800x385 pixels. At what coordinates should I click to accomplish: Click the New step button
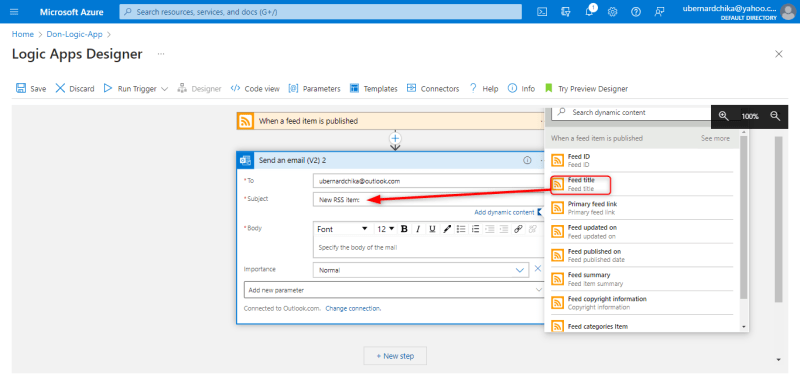click(x=395, y=356)
